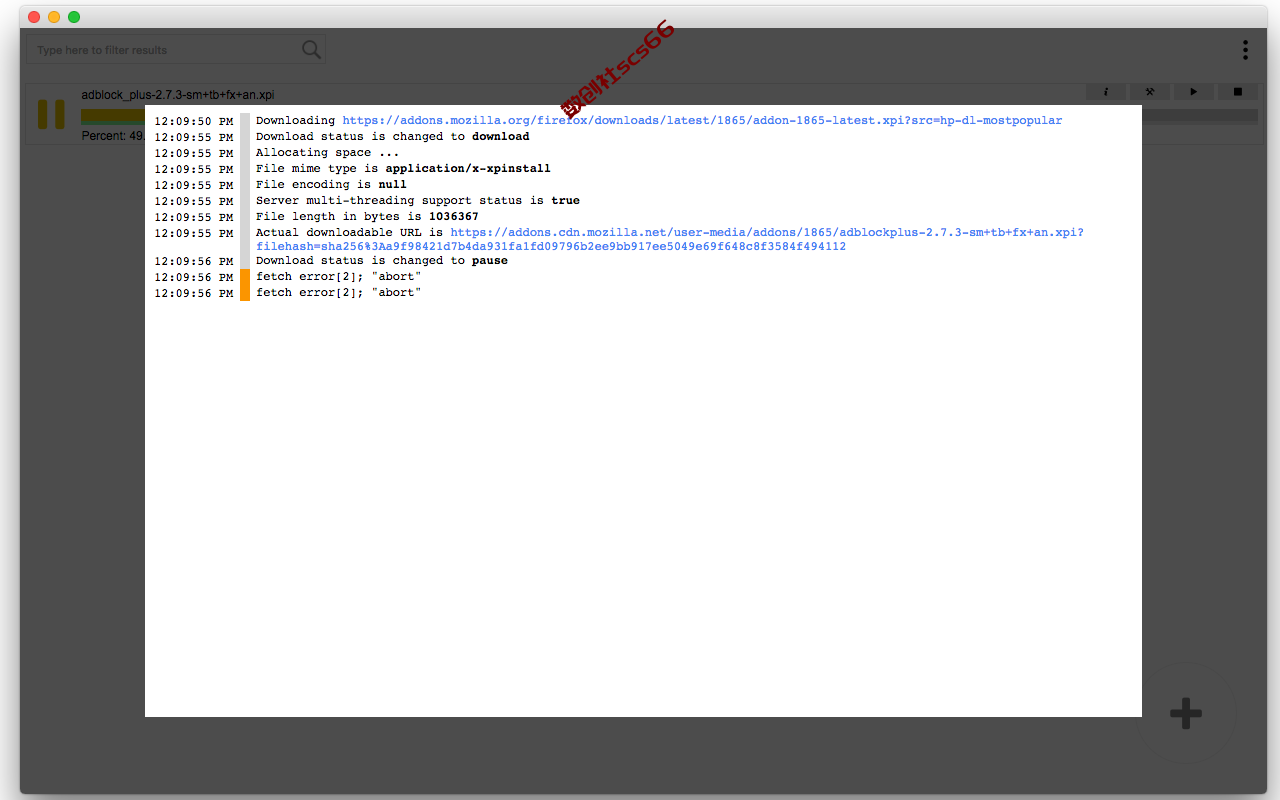Click the download progress bar
1280x800 pixels.
tap(669, 116)
